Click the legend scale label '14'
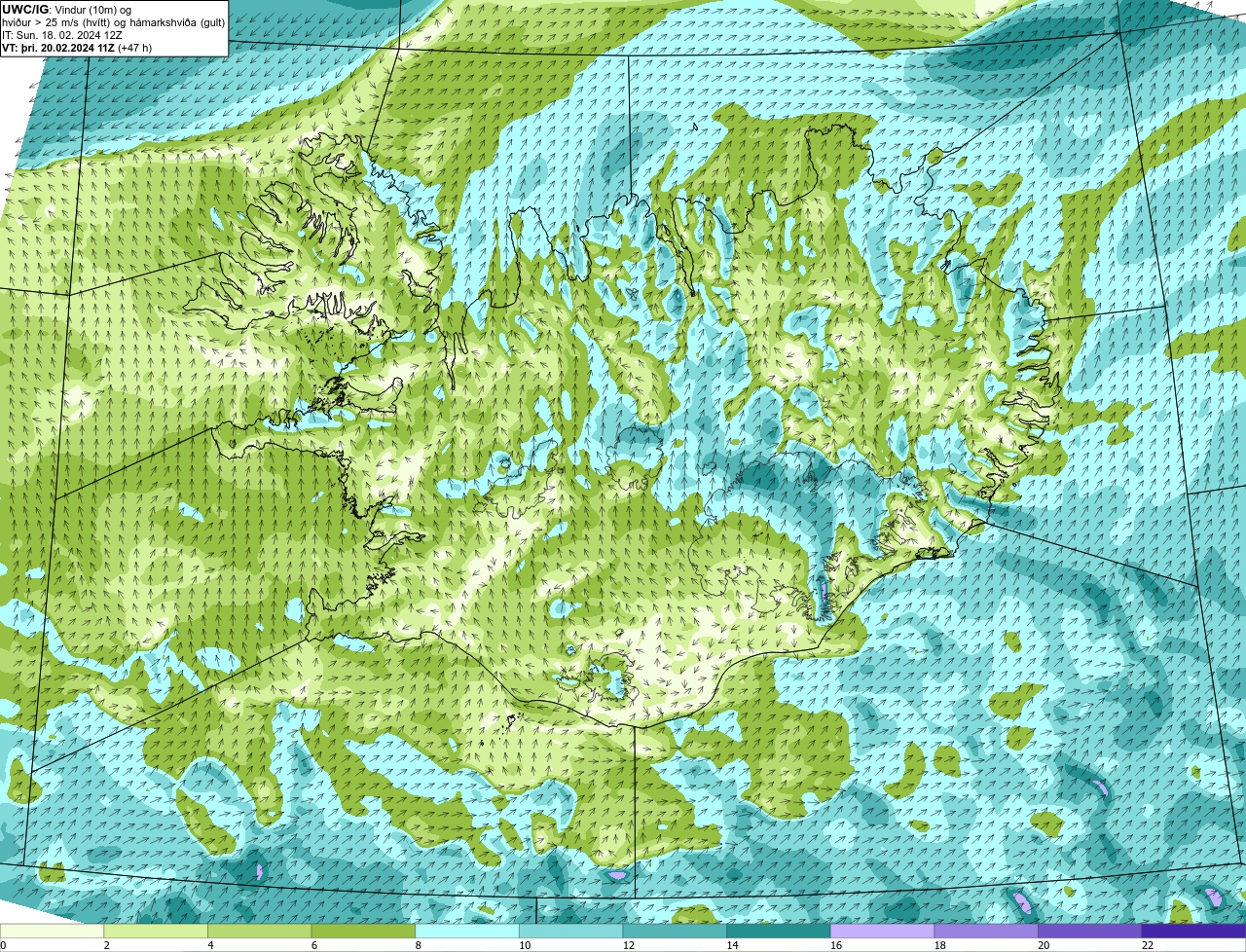This screenshot has height=952, width=1246. (732, 945)
